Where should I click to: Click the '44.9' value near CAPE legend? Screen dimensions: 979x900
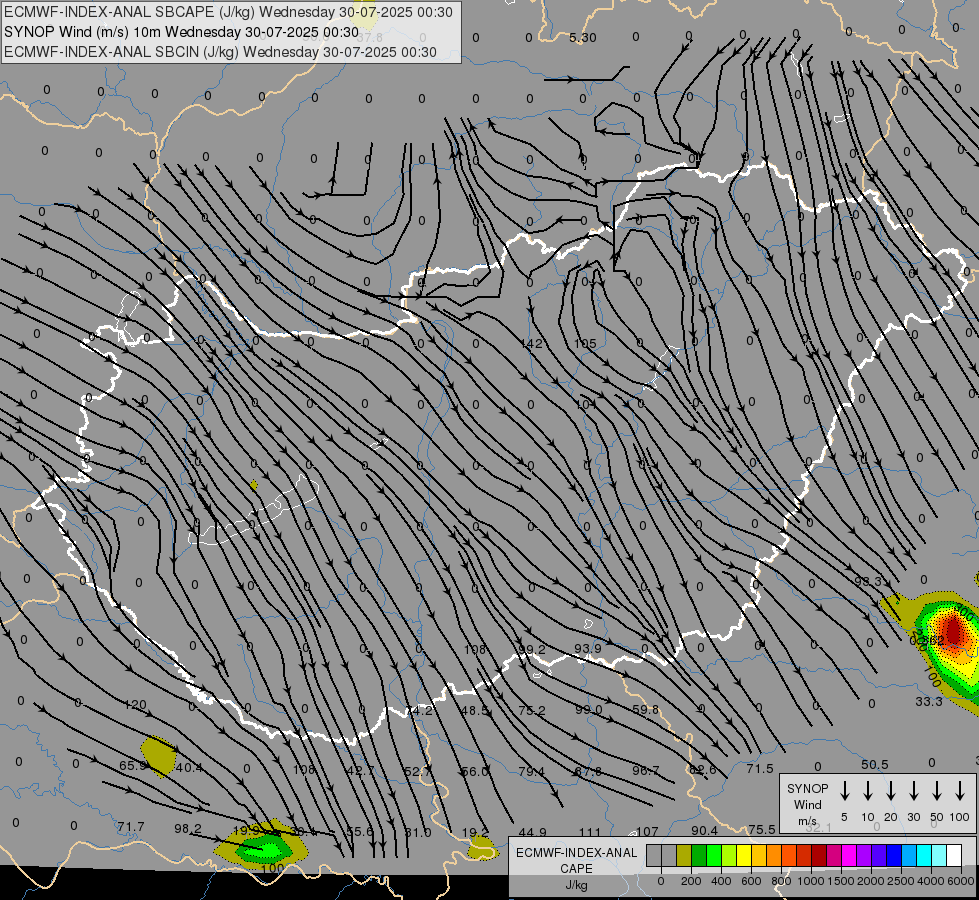[x=533, y=832]
